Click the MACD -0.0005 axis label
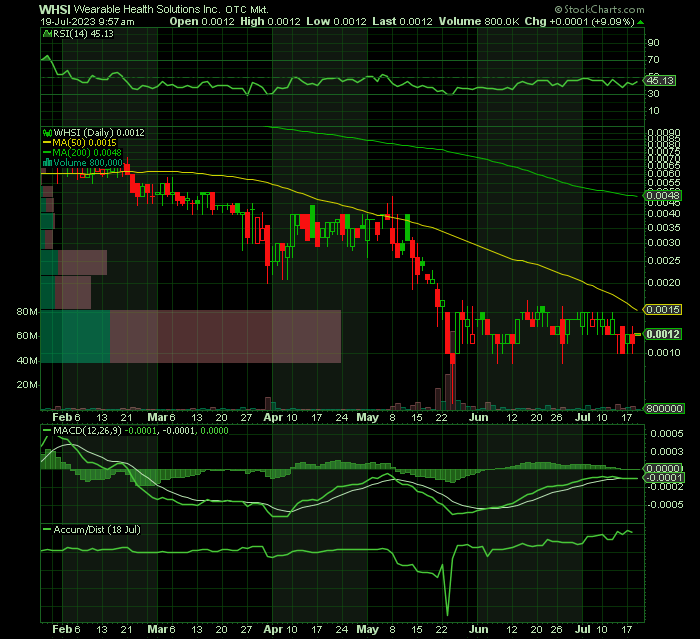Image resolution: width=700 pixels, height=639 pixels. click(665, 505)
